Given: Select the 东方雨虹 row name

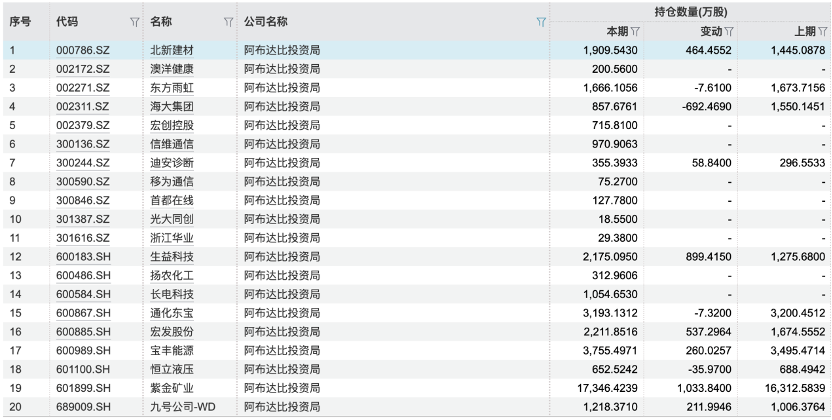Looking at the screenshot, I should [x=172, y=87].
